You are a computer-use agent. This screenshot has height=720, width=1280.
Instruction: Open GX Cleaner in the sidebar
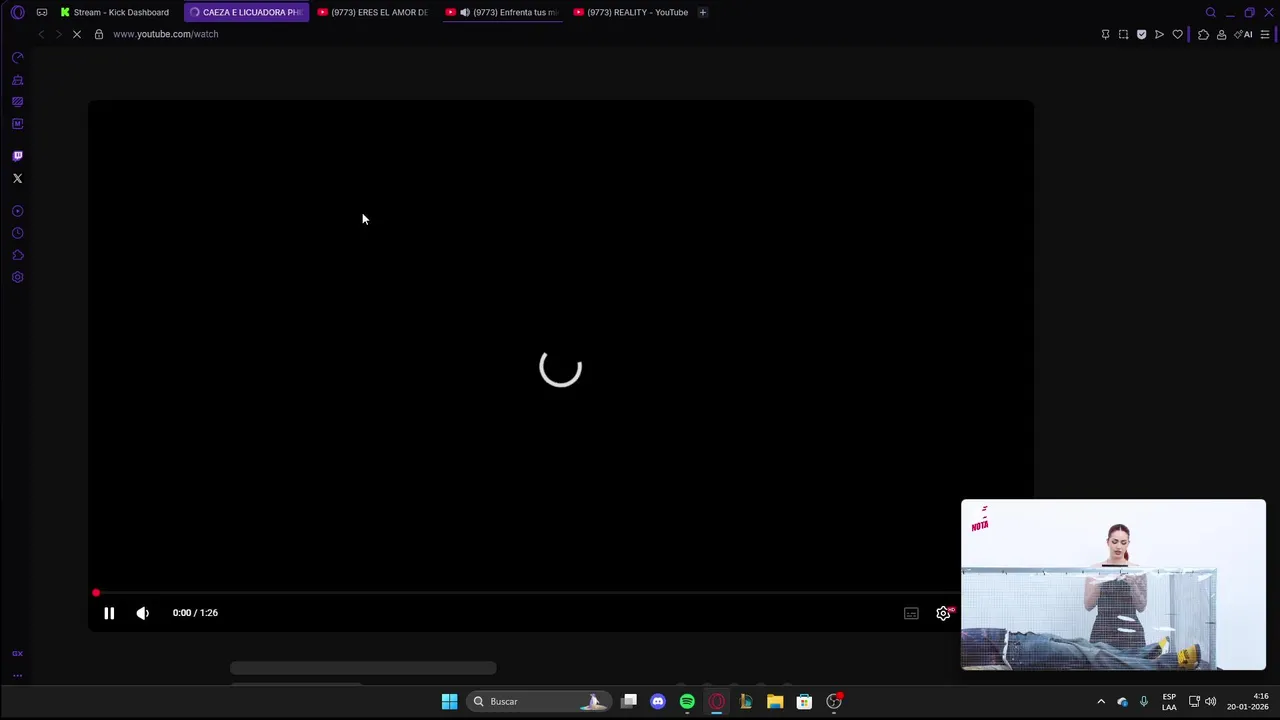tap(17, 80)
